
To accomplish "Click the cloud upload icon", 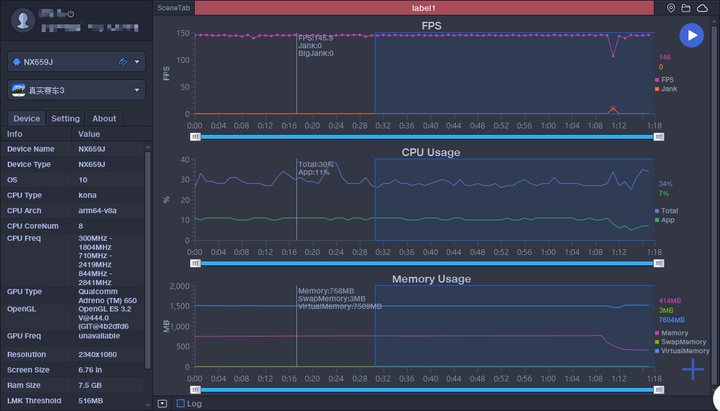I will (x=702, y=8).
